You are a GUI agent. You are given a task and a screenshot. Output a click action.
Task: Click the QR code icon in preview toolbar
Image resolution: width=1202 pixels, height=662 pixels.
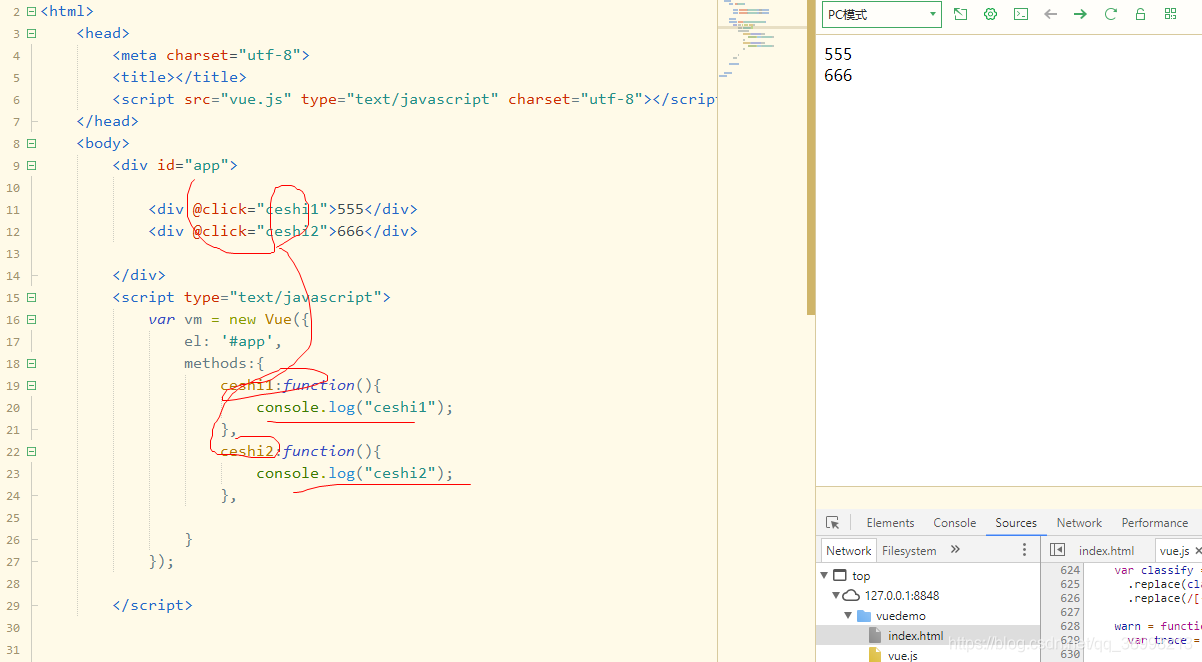1170,14
